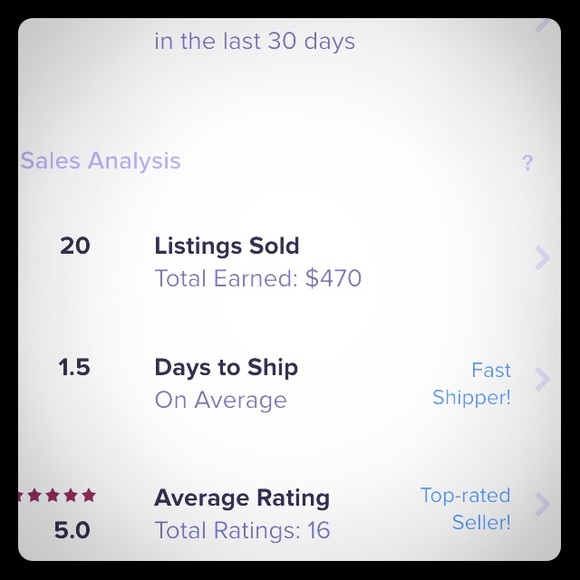Viewport: 580px width, 580px height.
Task: Open the Average Rating row title
Action: (x=242, y=498)
